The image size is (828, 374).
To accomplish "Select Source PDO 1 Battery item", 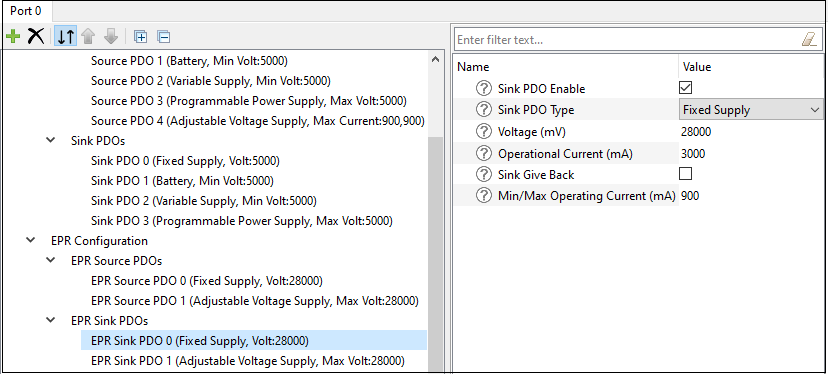I will [x=190, y=61].
